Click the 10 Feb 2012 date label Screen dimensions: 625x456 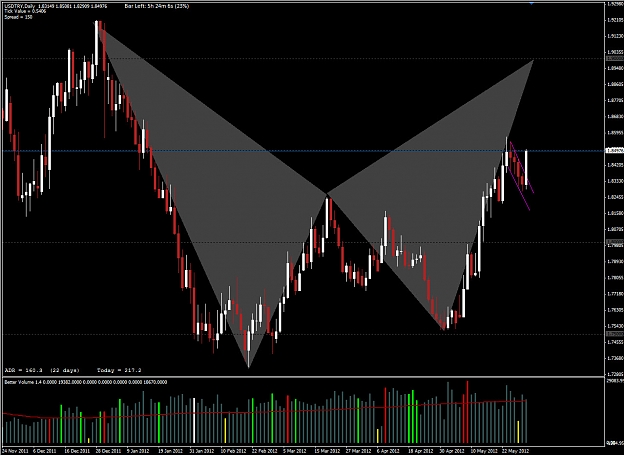click(232, 450)
